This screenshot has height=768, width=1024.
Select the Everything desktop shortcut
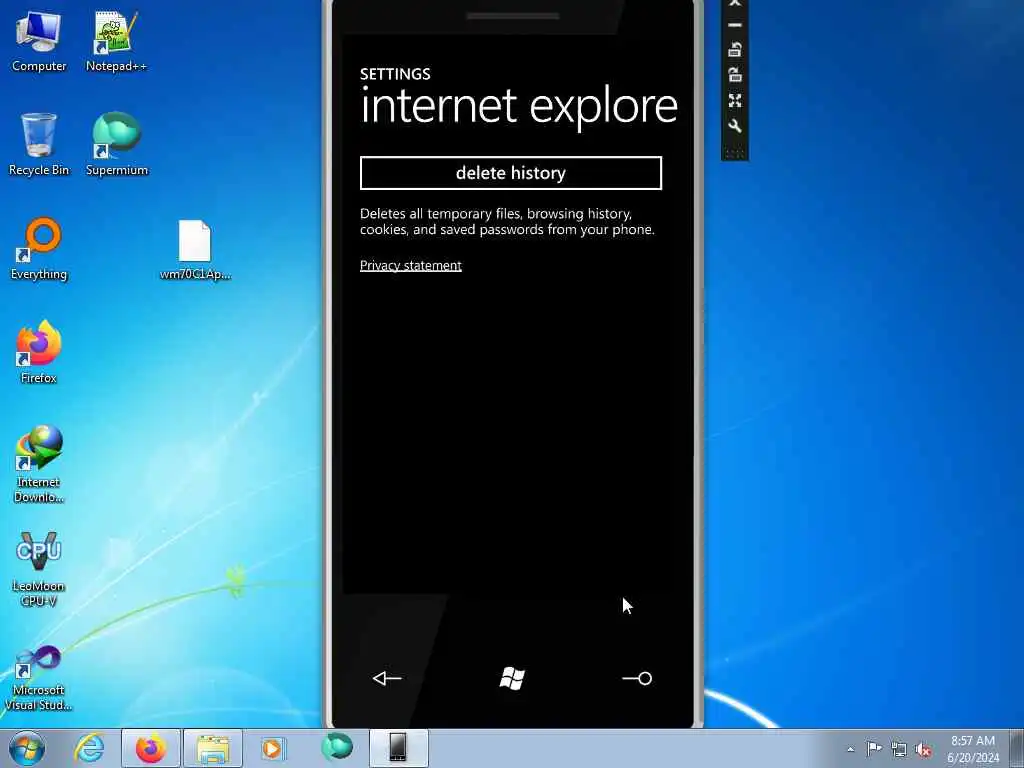[39, 249]
